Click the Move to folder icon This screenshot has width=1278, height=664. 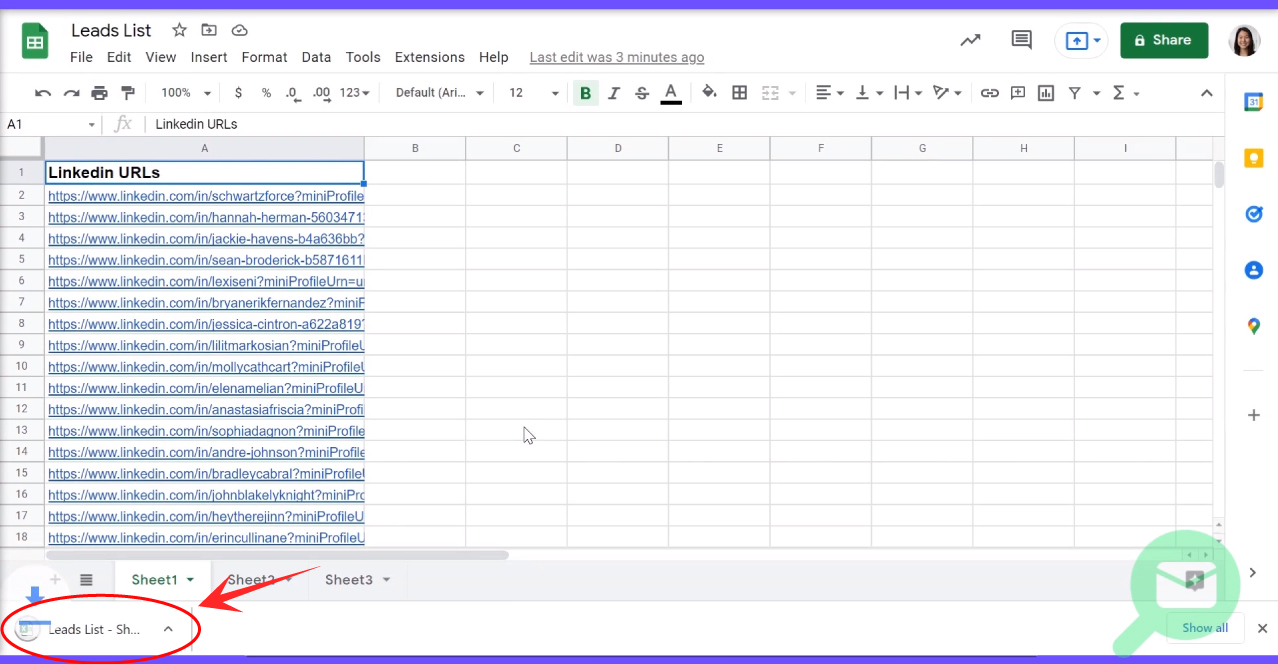coord(209,30)
